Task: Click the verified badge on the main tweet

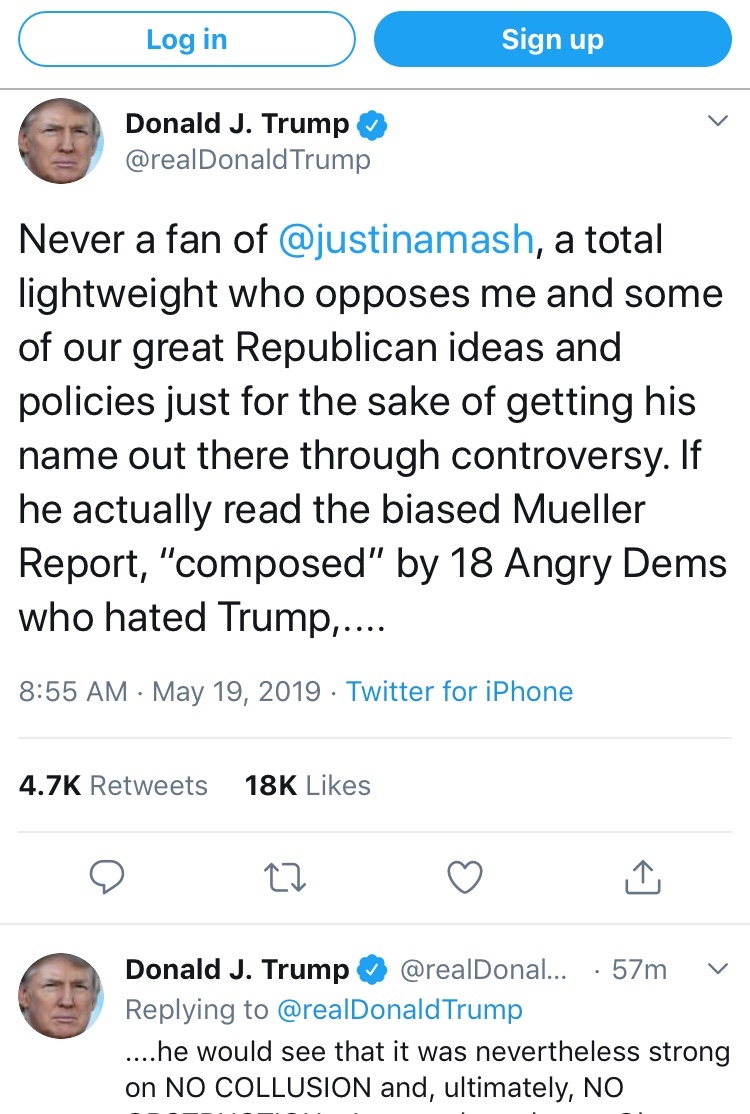Action: (x=373, y=126)
